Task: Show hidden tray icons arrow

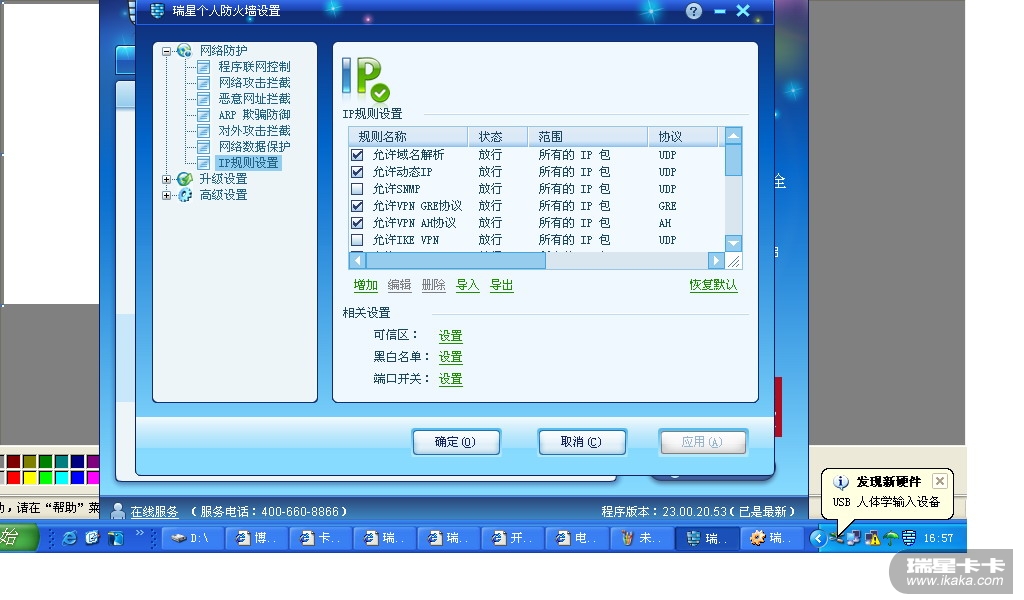Action: click(x=818, y=538)
